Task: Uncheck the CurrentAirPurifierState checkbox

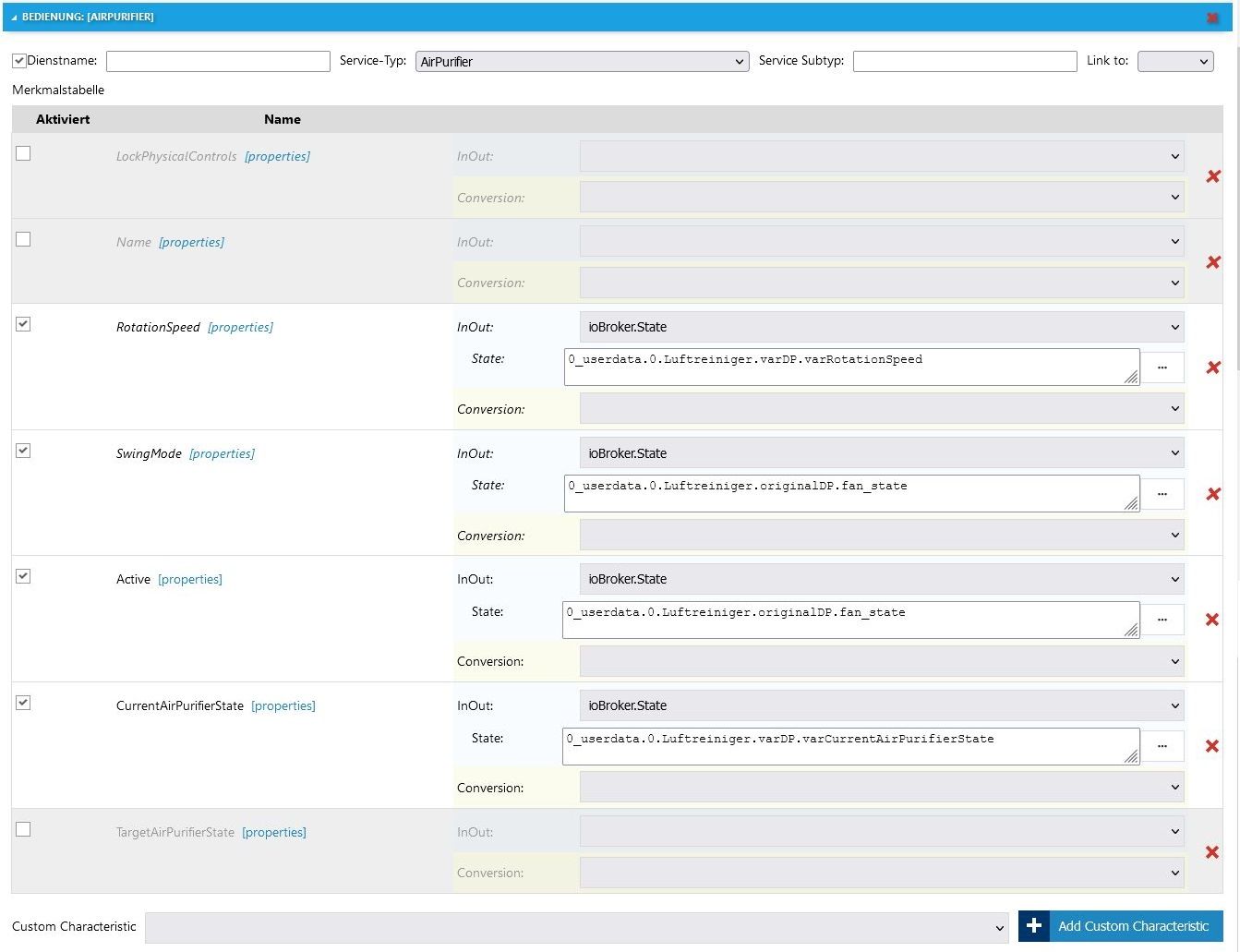Action: tap(23, 703)
